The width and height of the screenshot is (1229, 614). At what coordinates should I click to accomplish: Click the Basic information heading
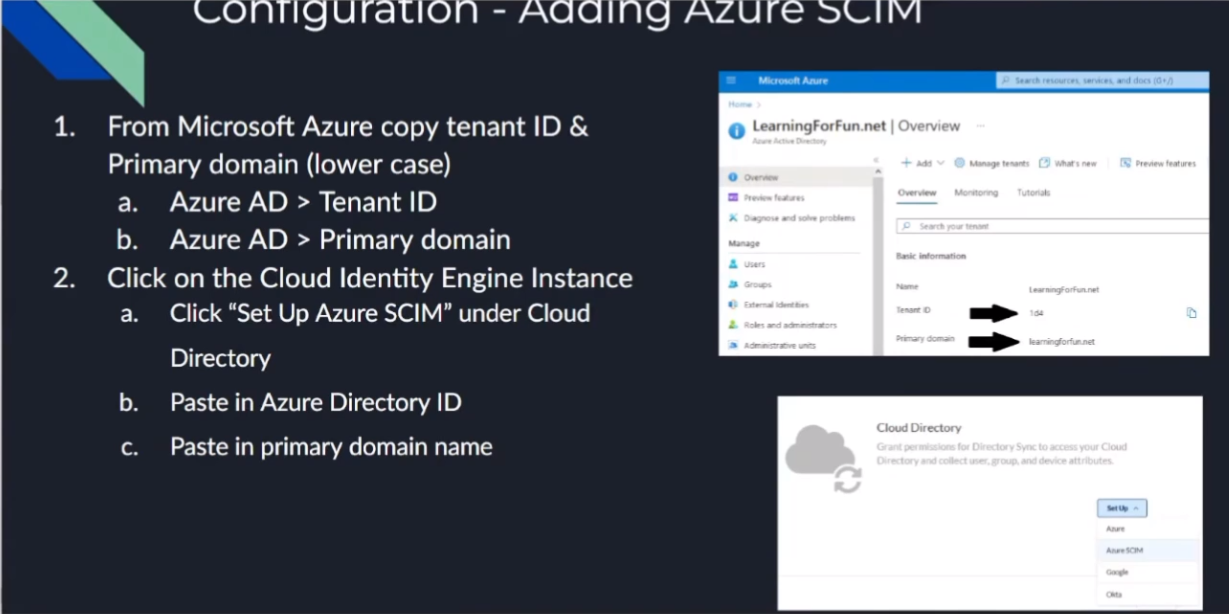click(x=931, y=256)
